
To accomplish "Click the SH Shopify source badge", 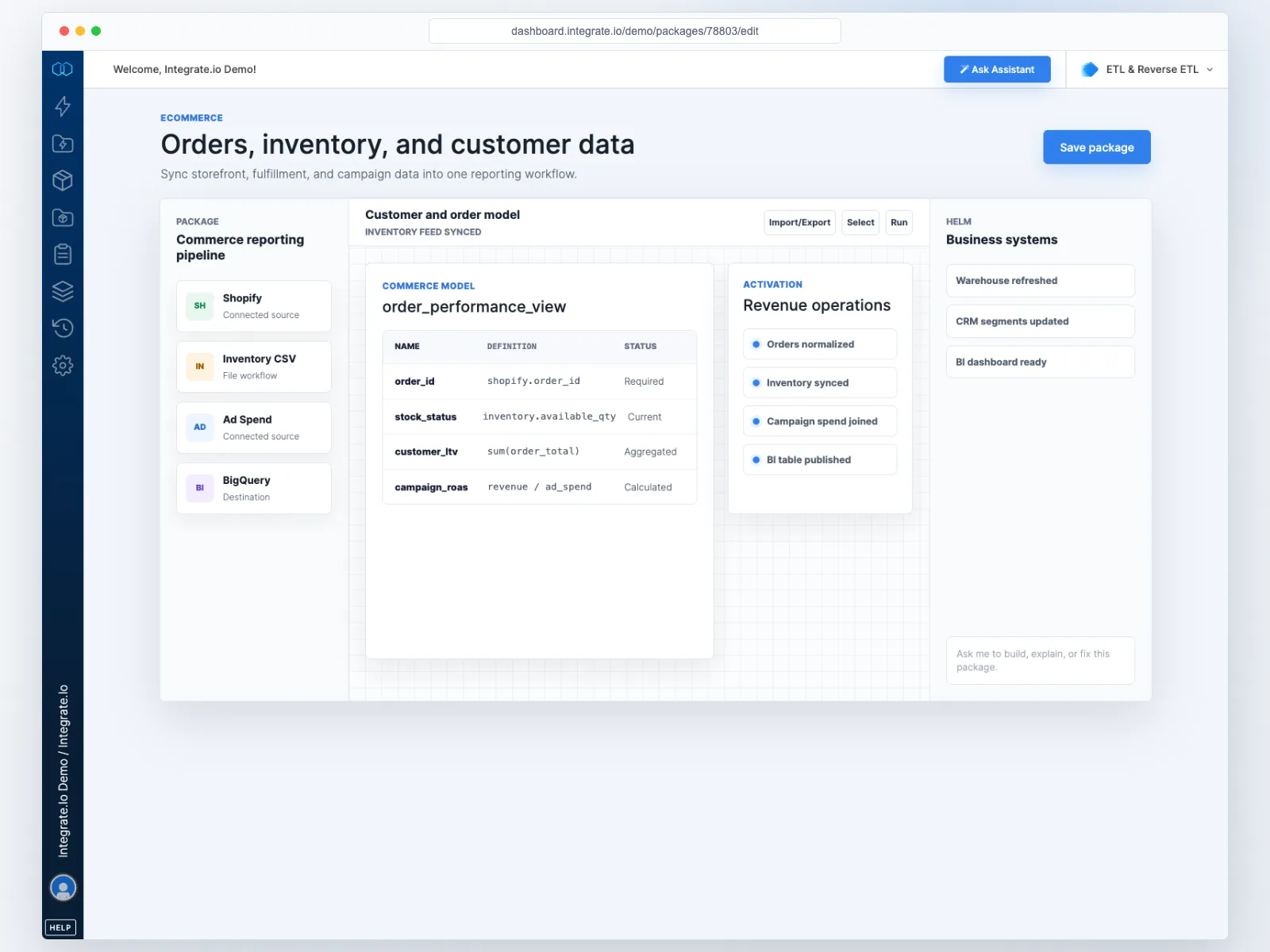I will click(x=199, y=305).
